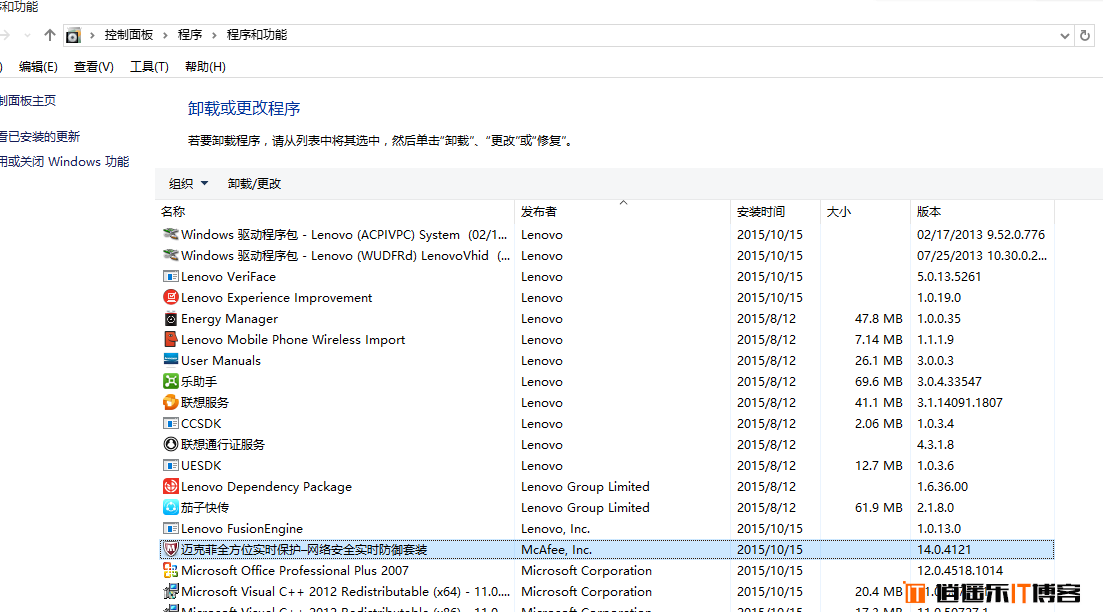Open the 启用或关闭 Windows 功能 link

click(64, 162)
